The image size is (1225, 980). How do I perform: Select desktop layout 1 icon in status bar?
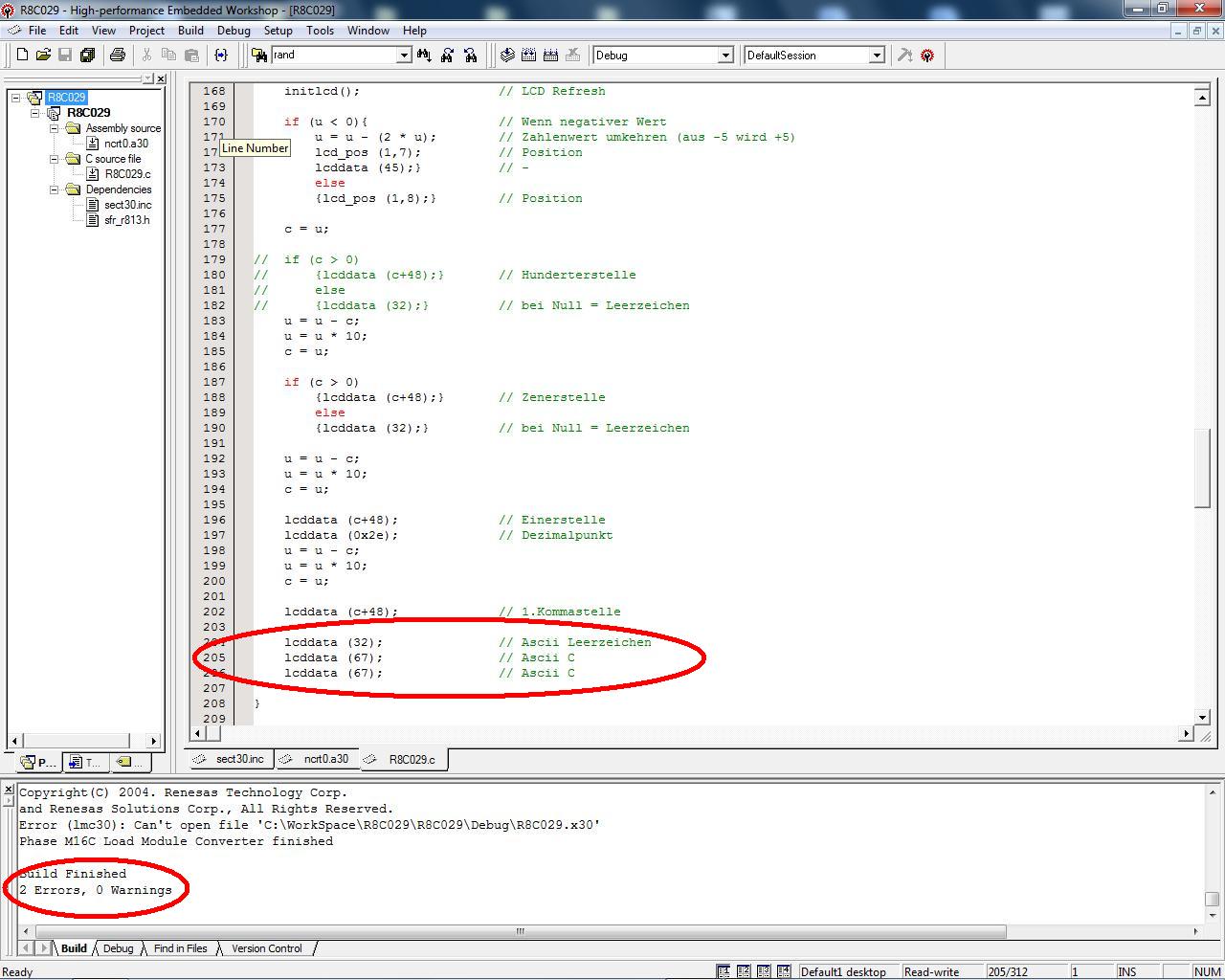724,971
